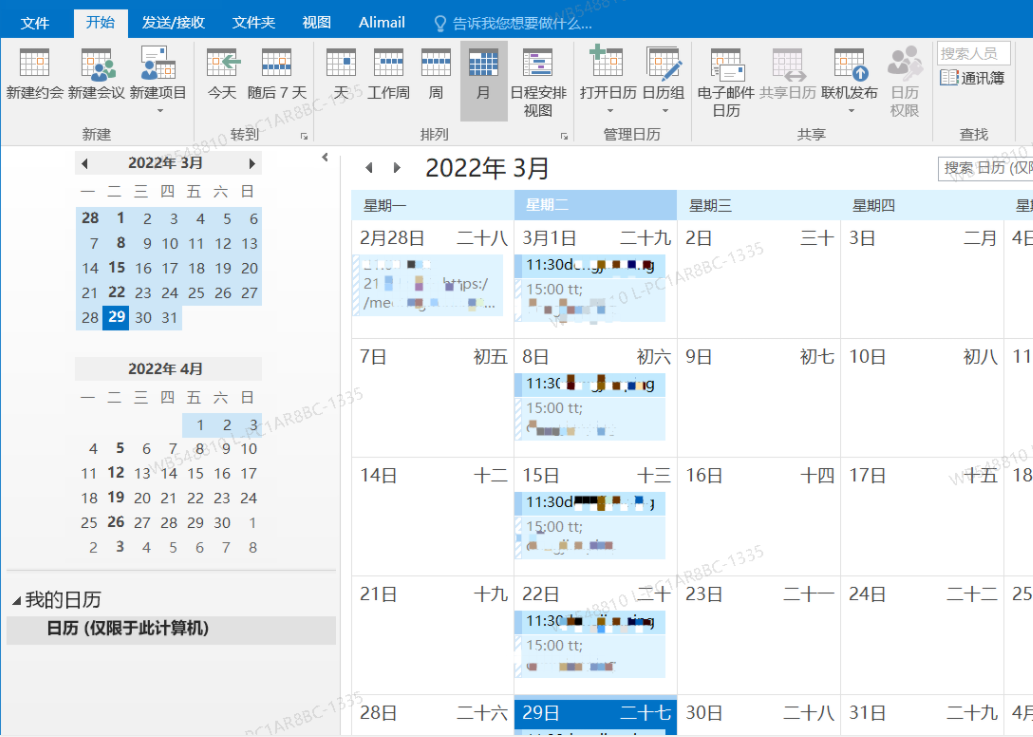Go to previous month in mini calendar
This screenshot has width=1033, height=737.
pos(84,163)
